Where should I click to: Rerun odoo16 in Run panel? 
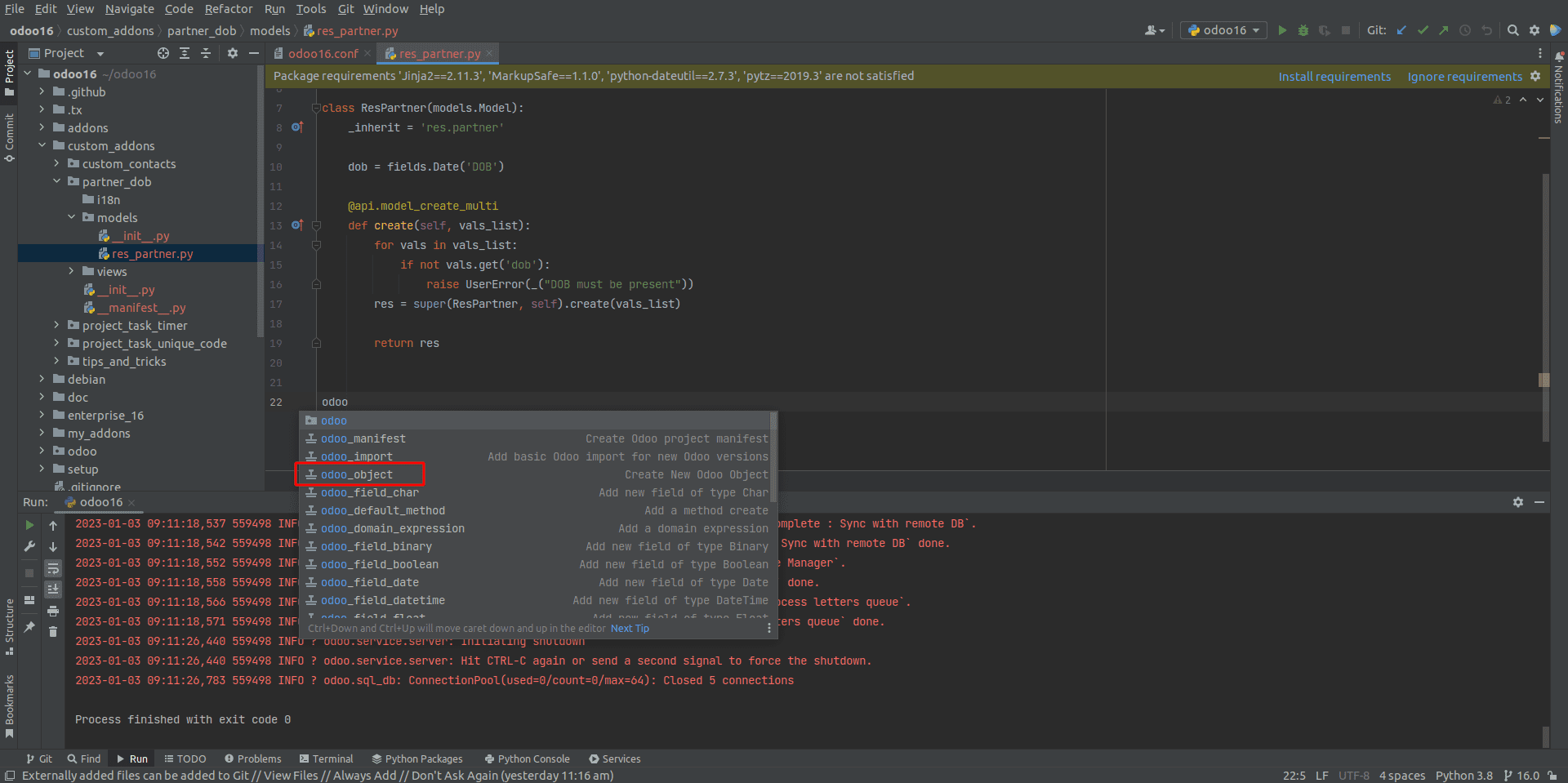click(x=29, y=525)
